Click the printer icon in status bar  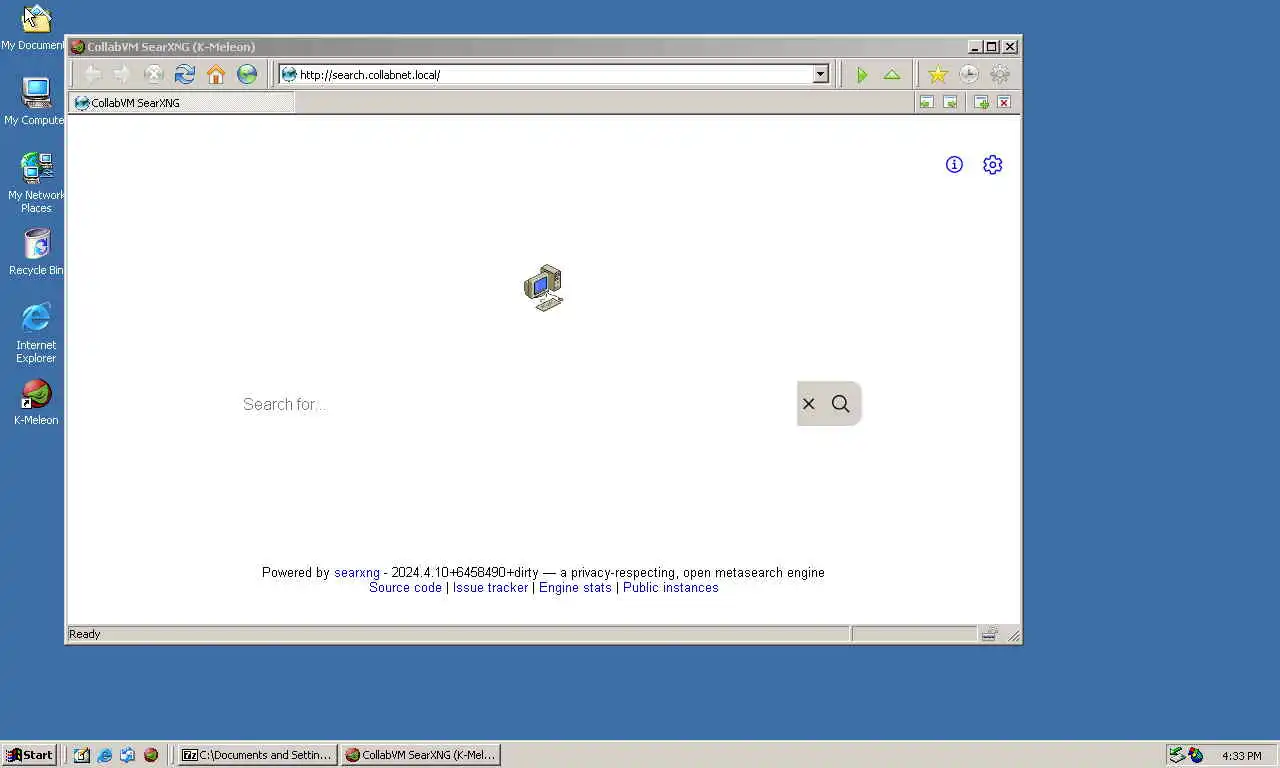(989, 633)
